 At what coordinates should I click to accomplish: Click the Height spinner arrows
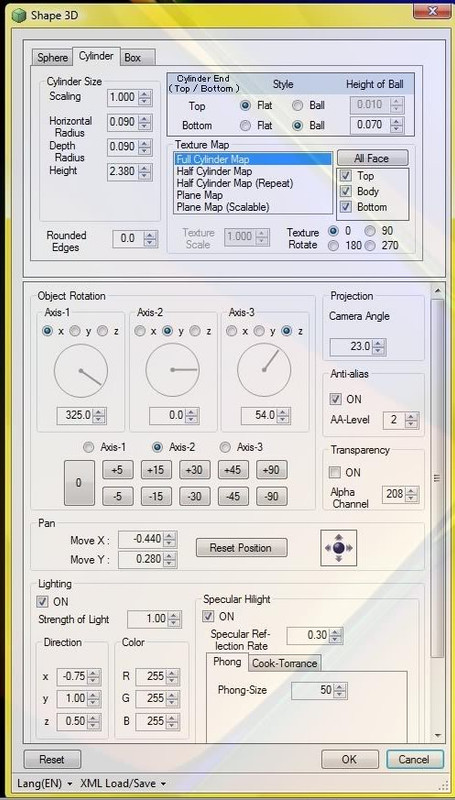click(145, 172)
